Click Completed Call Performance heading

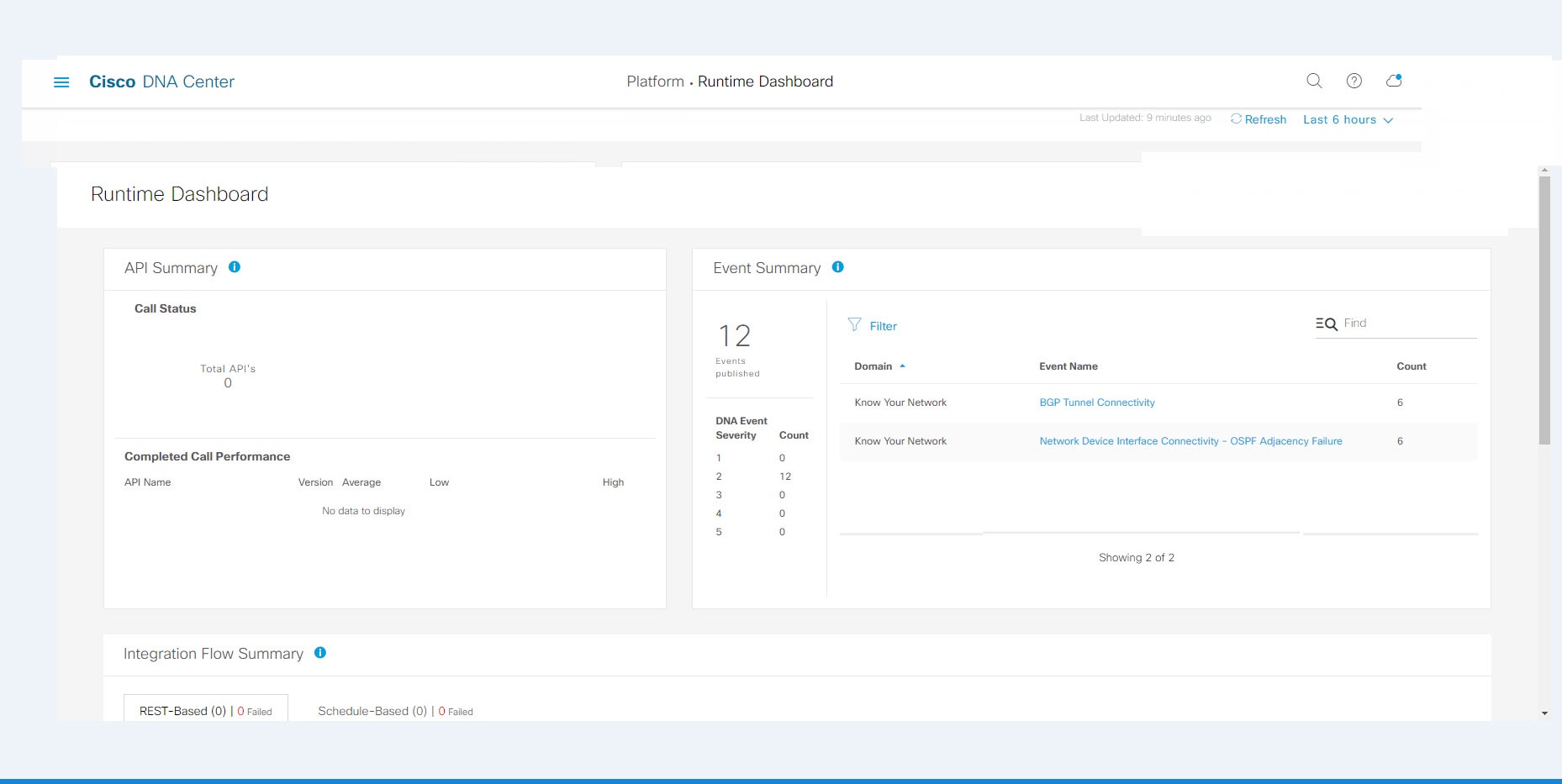(x=208, y=456)
